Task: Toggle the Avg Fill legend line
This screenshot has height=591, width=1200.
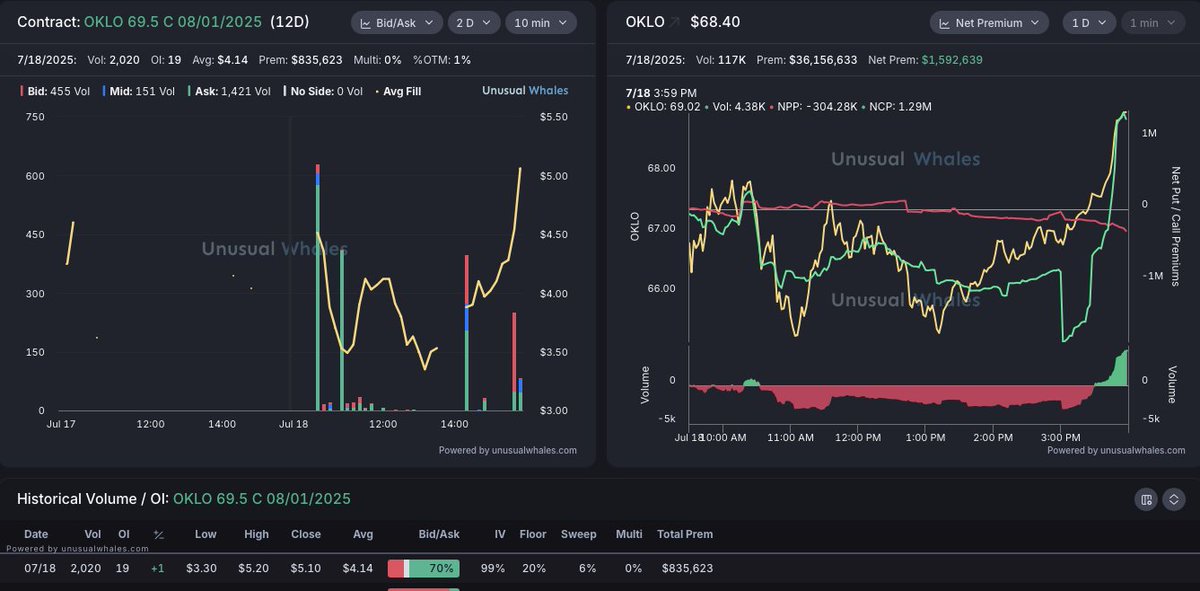Action: [x=398, y=91]
